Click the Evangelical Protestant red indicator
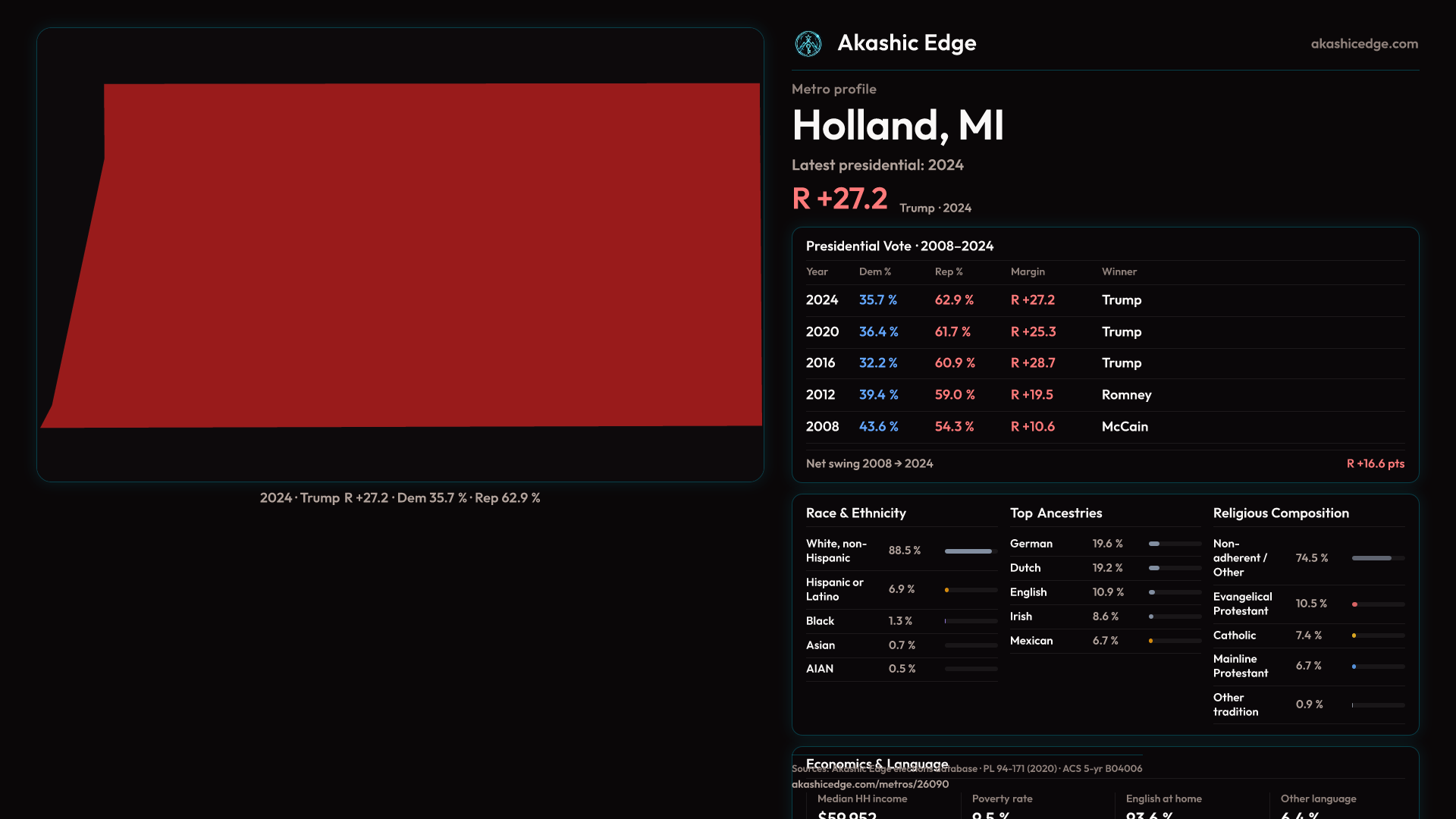This screenshot has width=1456, height=819. [1355, 604]
